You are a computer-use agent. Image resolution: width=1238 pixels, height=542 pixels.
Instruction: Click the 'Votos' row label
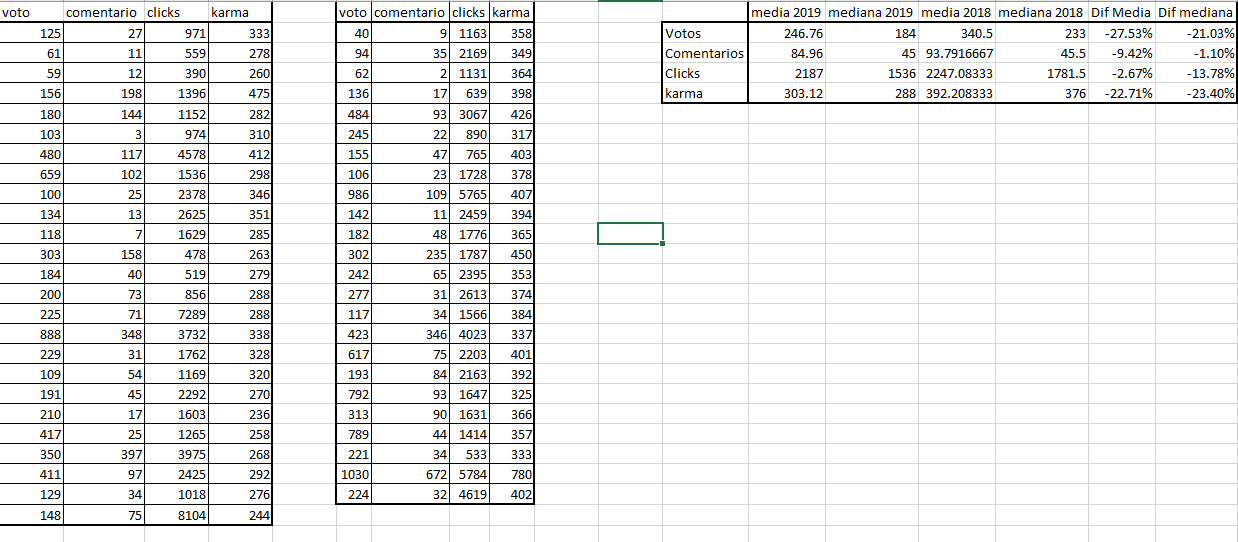tap(705, 34)
